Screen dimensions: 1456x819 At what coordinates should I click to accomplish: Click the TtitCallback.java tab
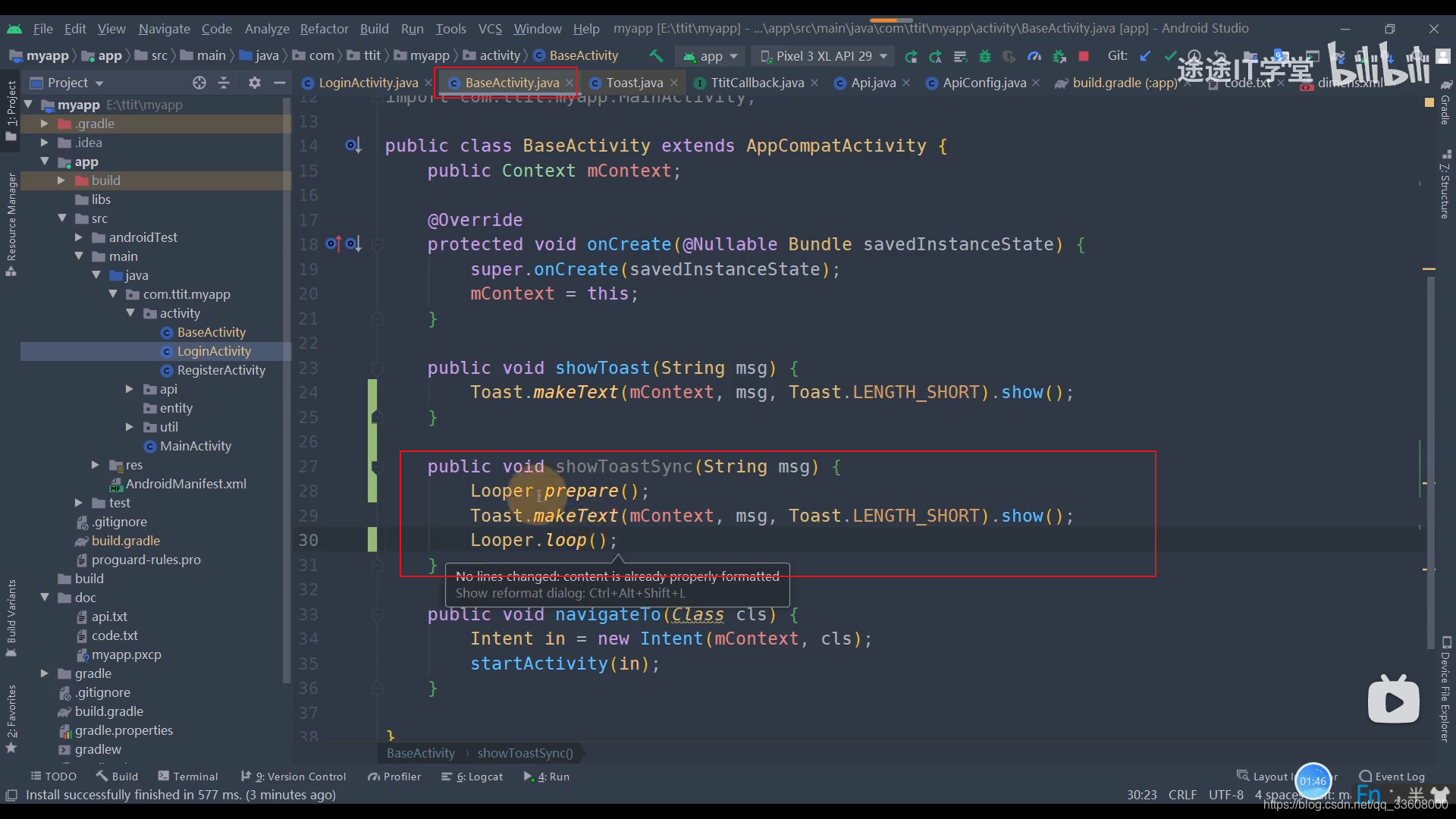757,82
